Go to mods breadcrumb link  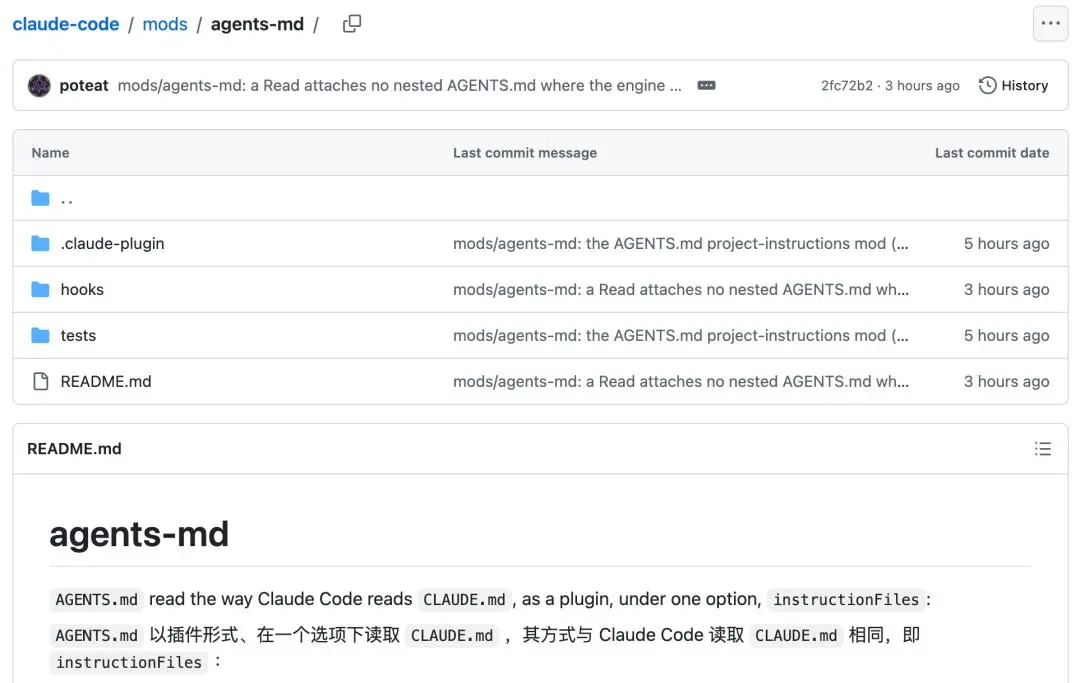pos(165,24)
